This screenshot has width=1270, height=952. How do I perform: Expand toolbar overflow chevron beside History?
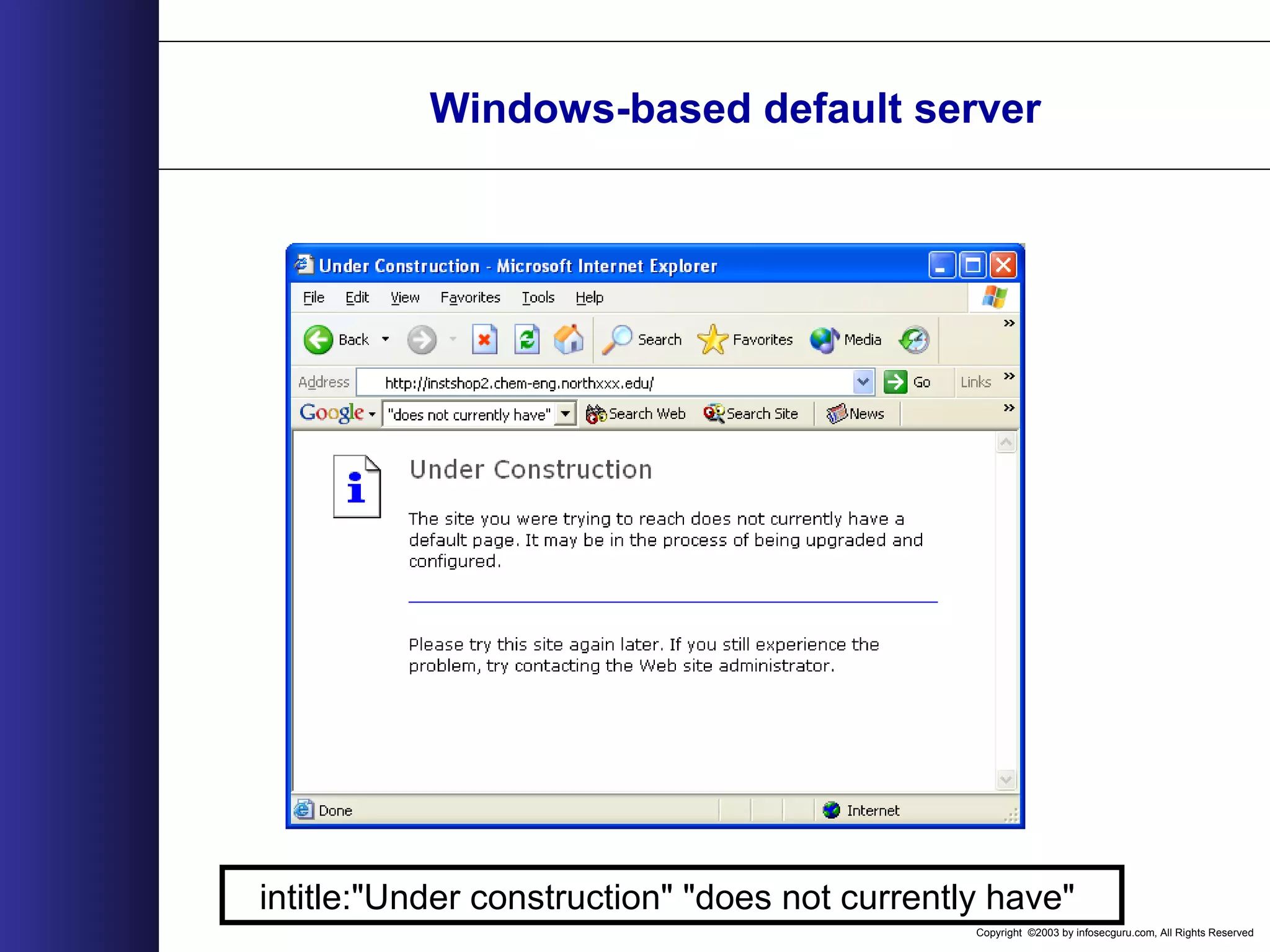click(1009, 323)
